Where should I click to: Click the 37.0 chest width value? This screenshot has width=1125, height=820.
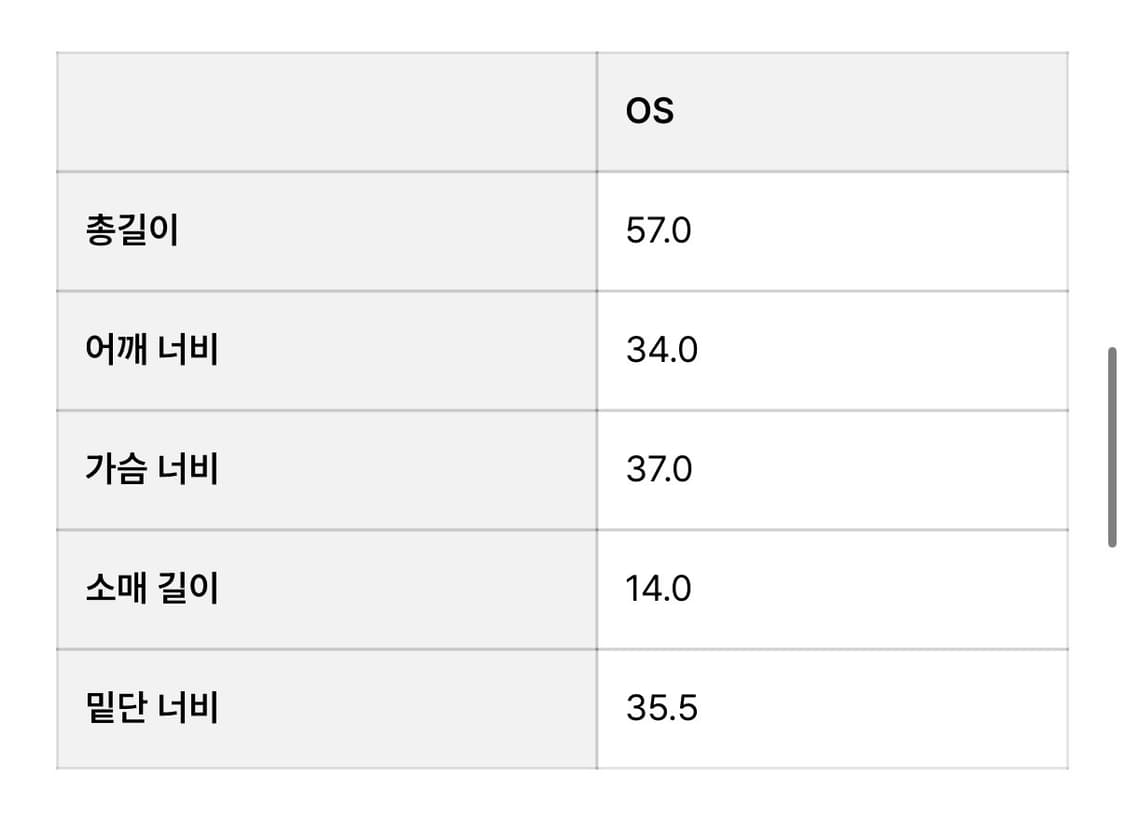pos(659,470)
